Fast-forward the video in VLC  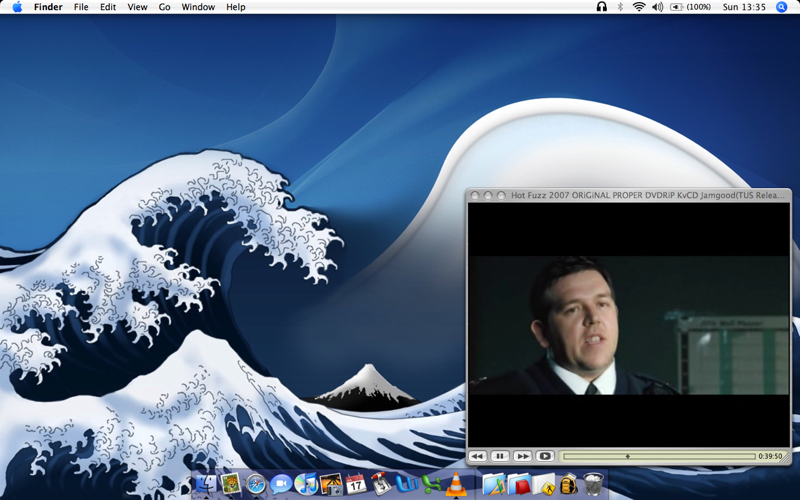click(522, 456)
